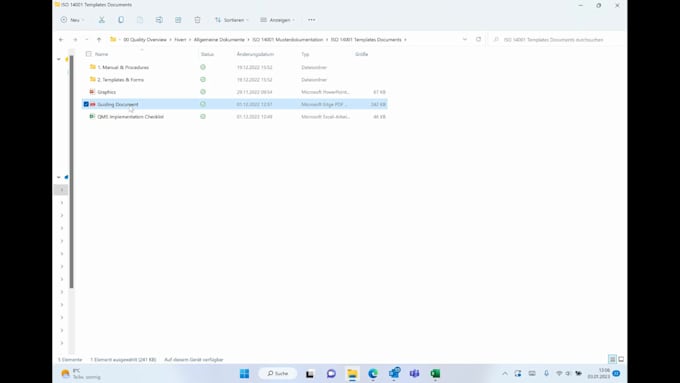Open the address bar history dropdown
This screenshot has height=383, width=680.
tap(464, 39)
